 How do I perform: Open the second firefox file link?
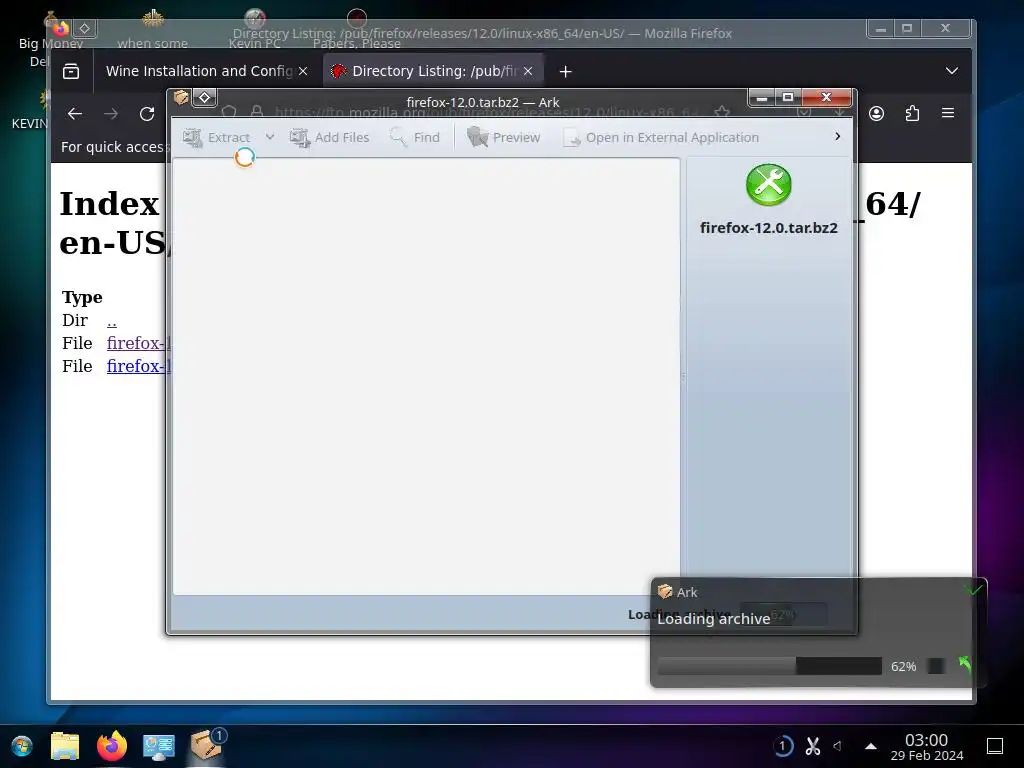138,366
